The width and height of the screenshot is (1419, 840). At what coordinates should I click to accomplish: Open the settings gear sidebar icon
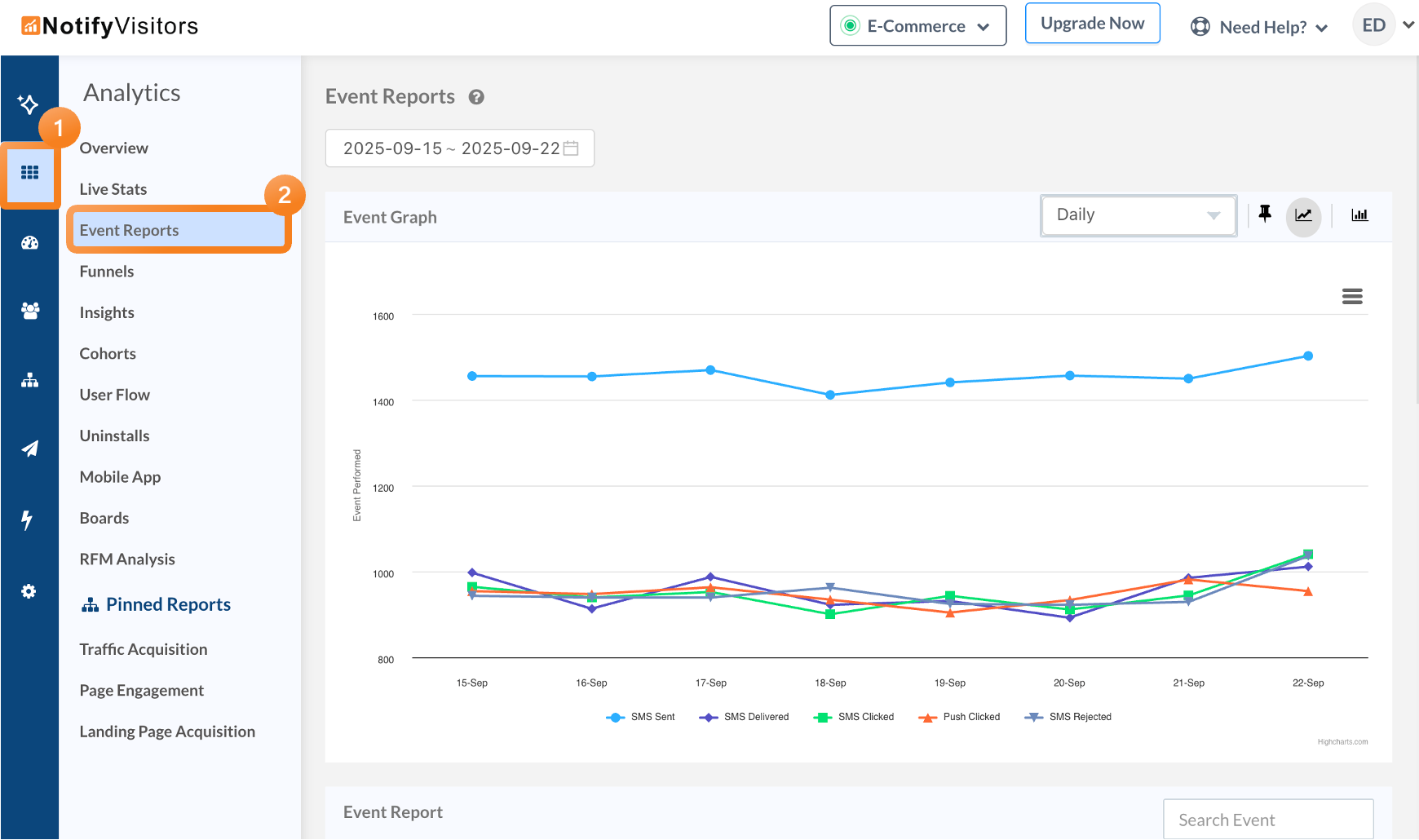coord(29,591)
